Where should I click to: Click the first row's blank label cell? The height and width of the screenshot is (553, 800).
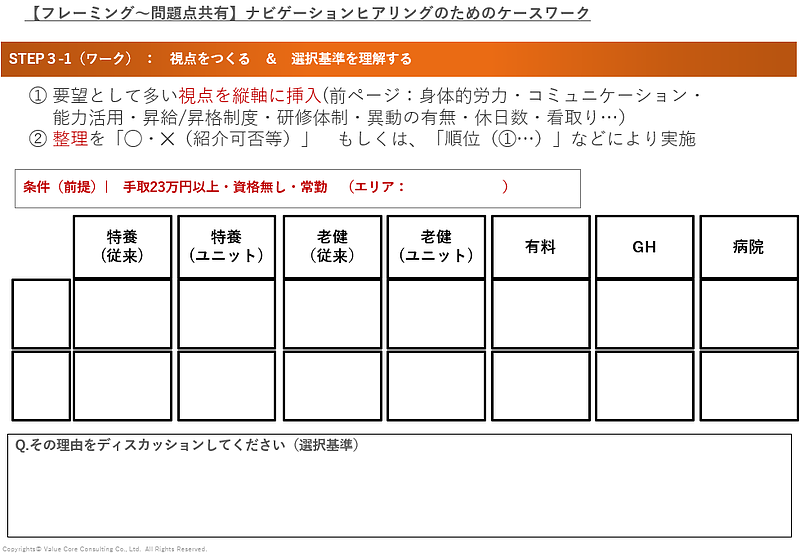(x=41, y=314)
